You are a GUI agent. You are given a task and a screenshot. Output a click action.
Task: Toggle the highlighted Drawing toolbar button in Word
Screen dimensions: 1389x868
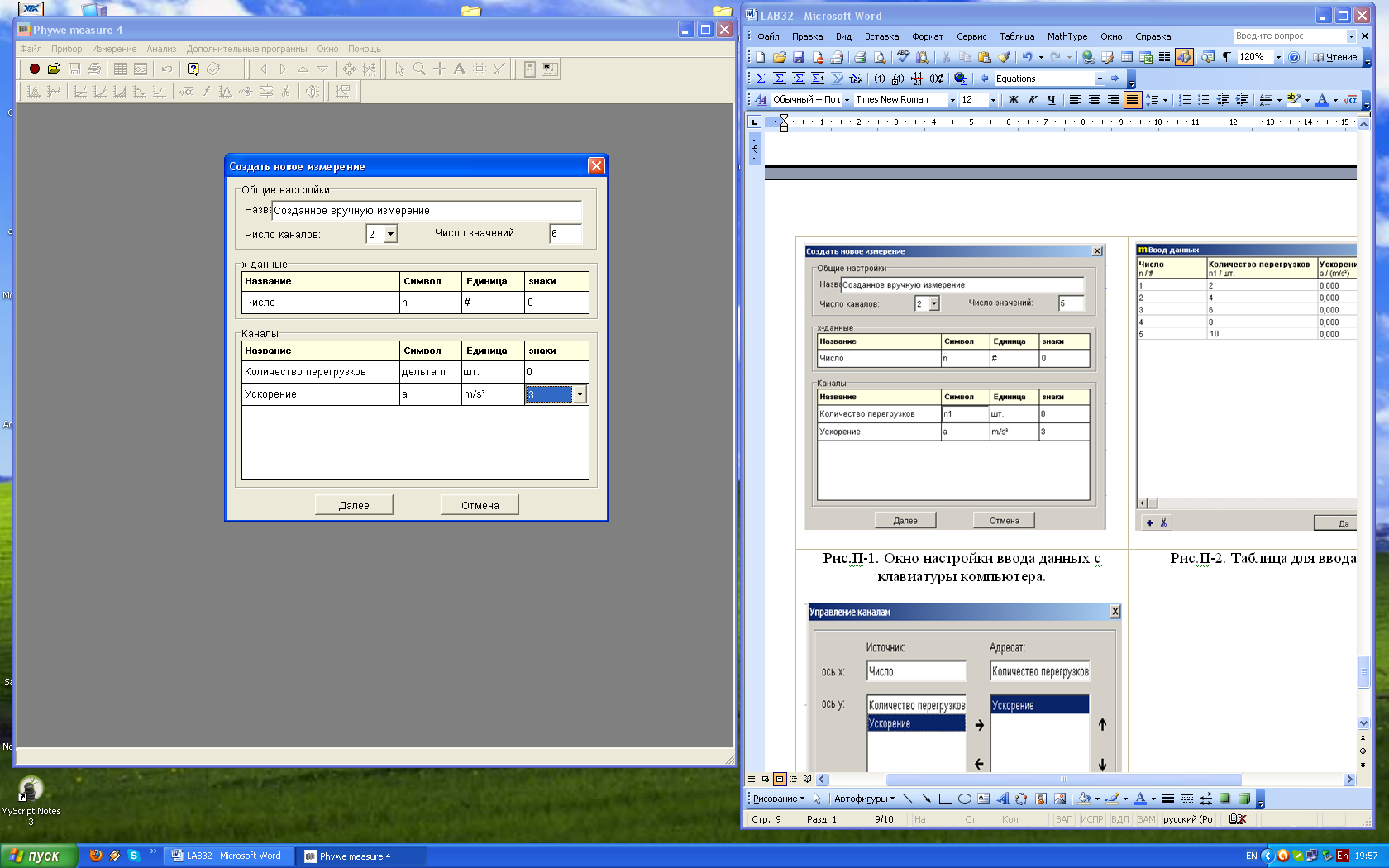point(1184,57)
